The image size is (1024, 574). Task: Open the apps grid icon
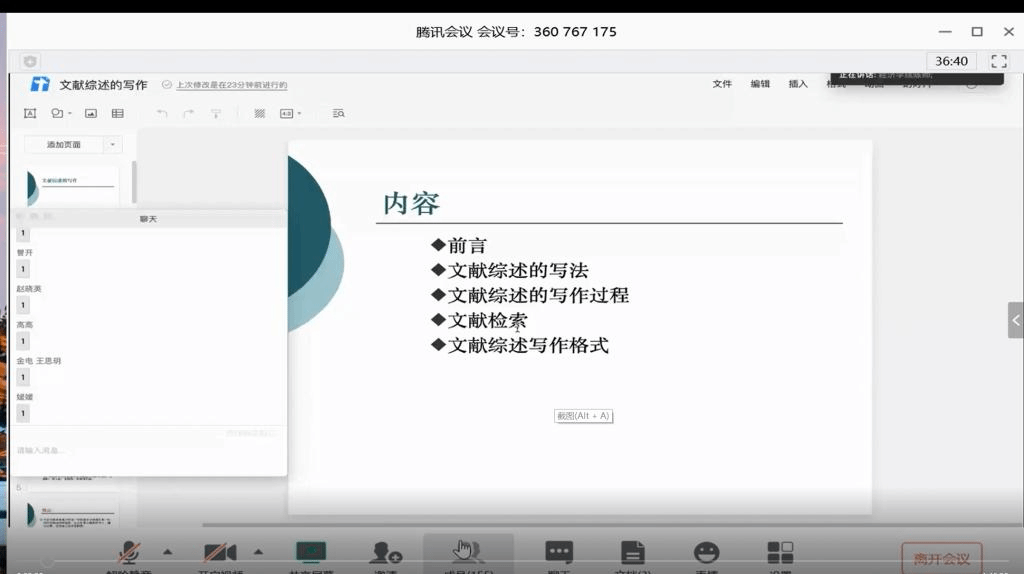click(x=780, y=553)
